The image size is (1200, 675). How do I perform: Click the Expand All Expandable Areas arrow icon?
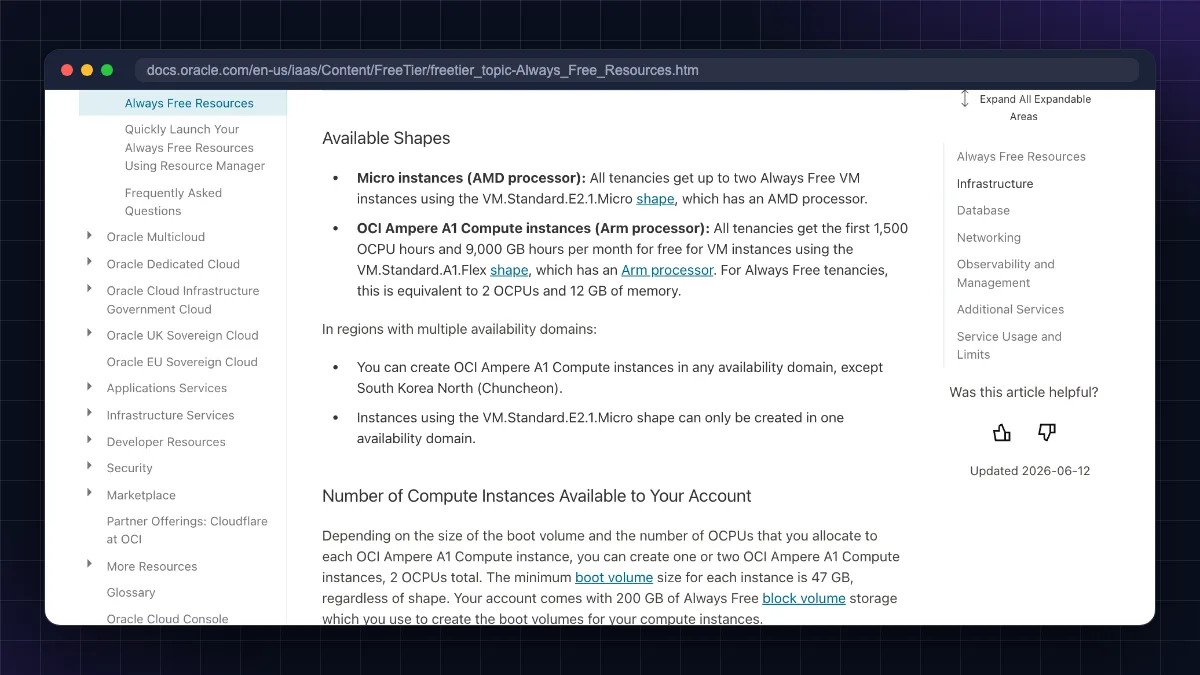[965, 99]
